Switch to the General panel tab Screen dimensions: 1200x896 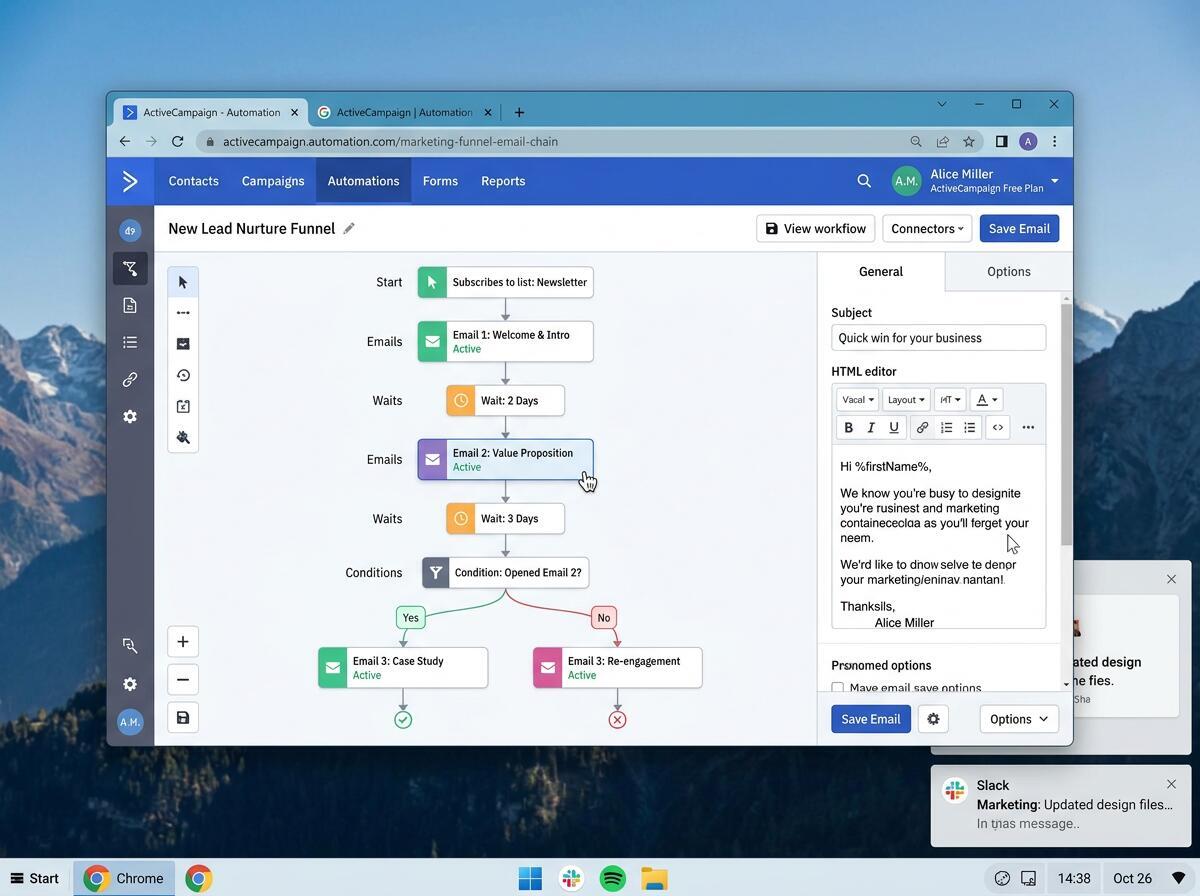point(881,272)
